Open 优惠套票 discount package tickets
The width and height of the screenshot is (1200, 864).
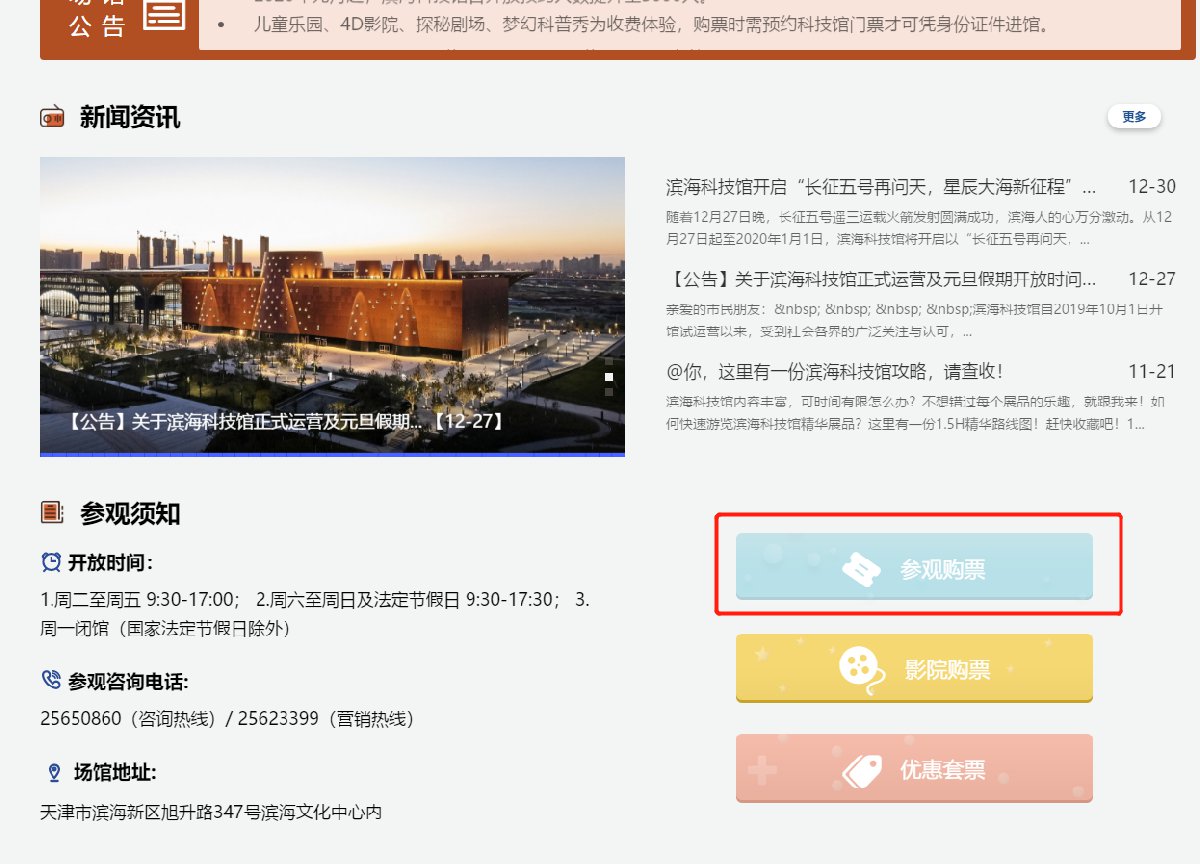click(x=914, y=768)
